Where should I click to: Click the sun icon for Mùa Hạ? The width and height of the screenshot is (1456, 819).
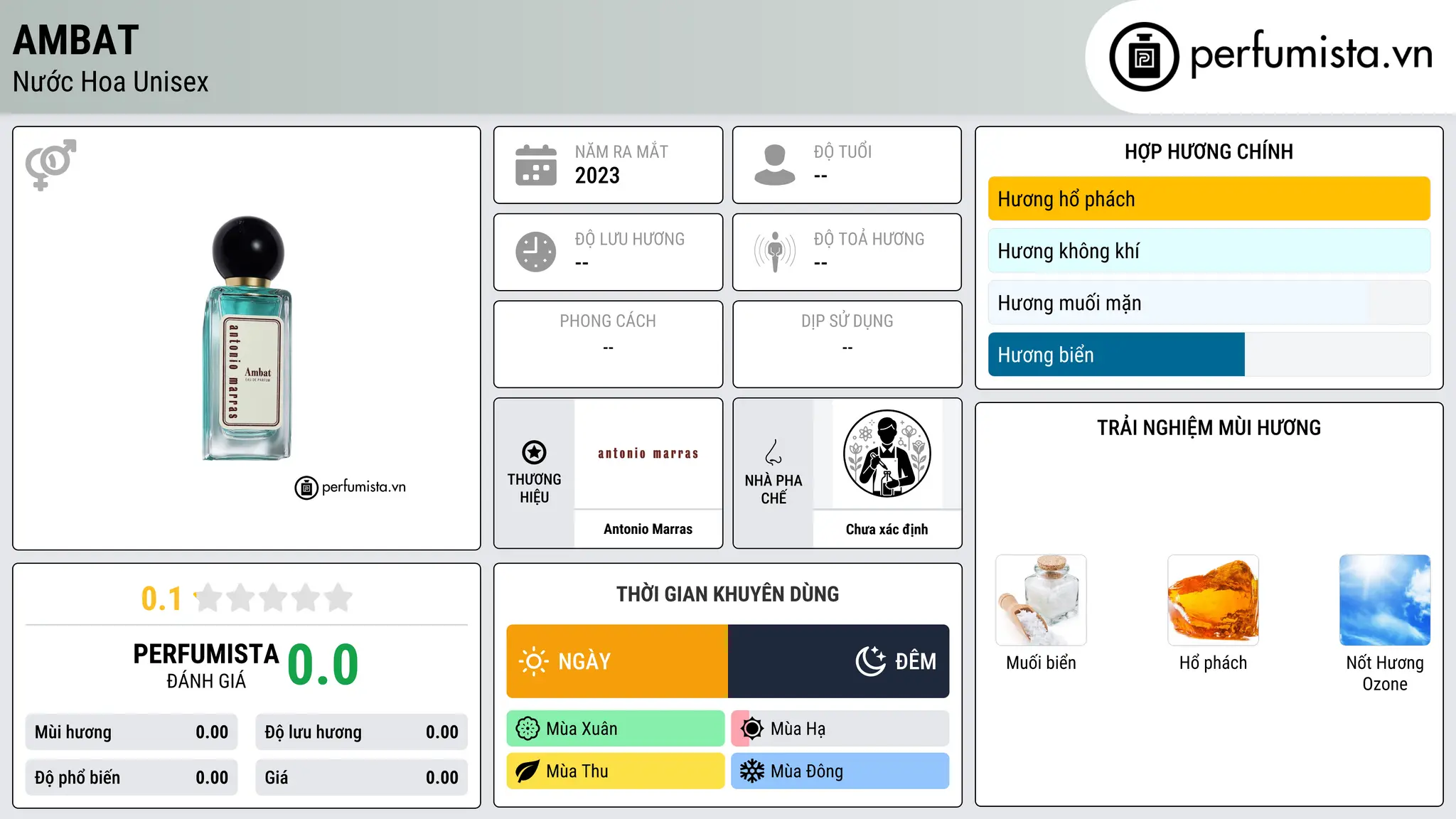[x=752, y=729]
